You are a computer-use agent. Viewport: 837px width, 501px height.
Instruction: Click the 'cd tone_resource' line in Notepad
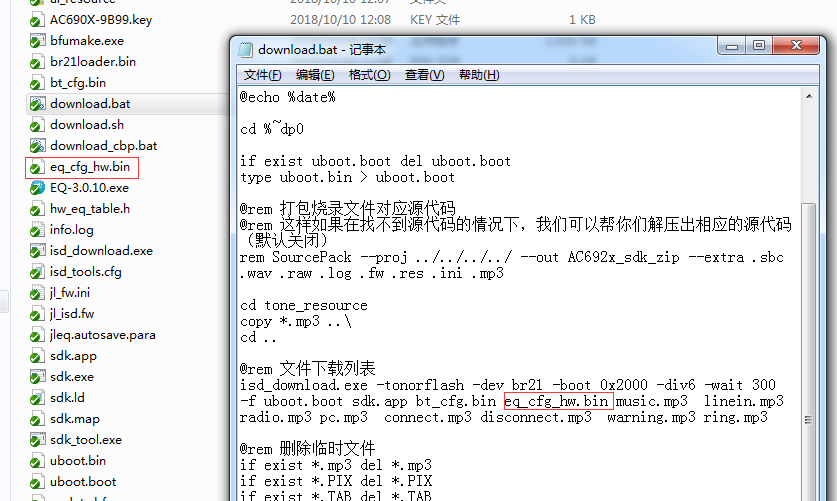[x=304, y=305]
